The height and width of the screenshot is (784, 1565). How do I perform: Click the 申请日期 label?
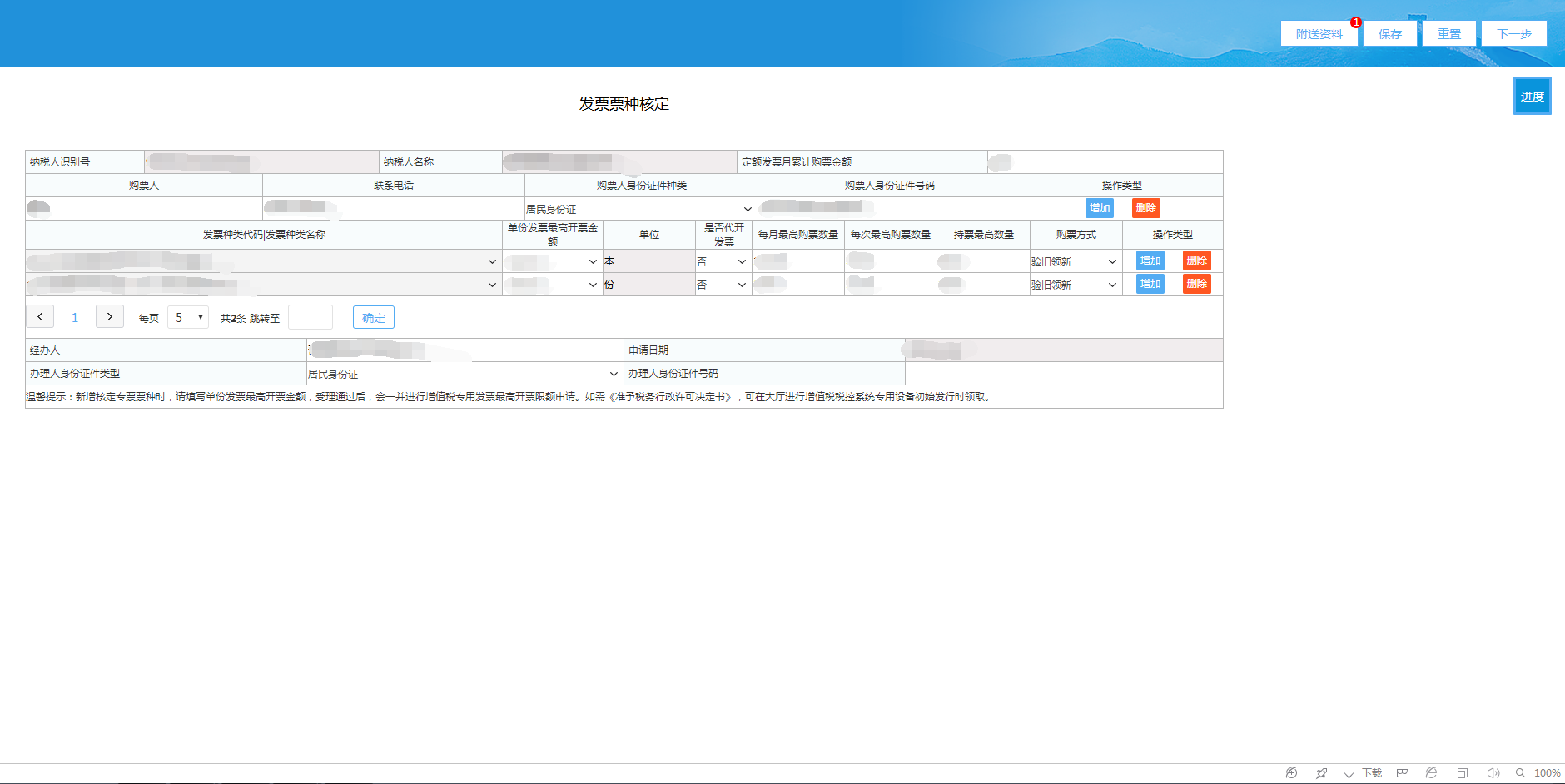coord(648,350)
